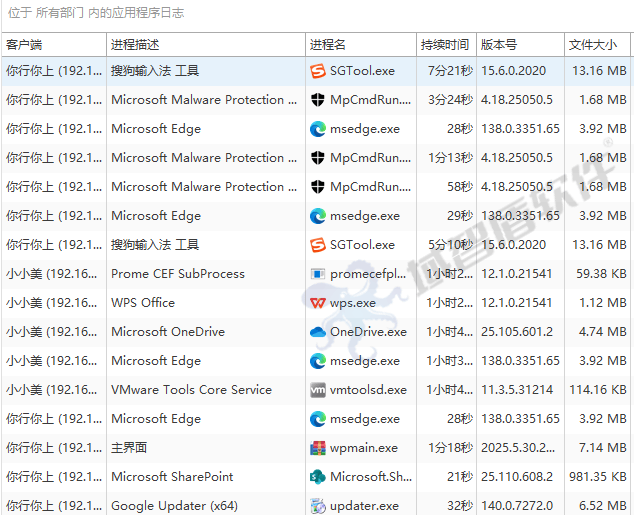This screenshot has width=634, height=515.
Task: Sort by the 持续时间 column header
Action: 445,45
